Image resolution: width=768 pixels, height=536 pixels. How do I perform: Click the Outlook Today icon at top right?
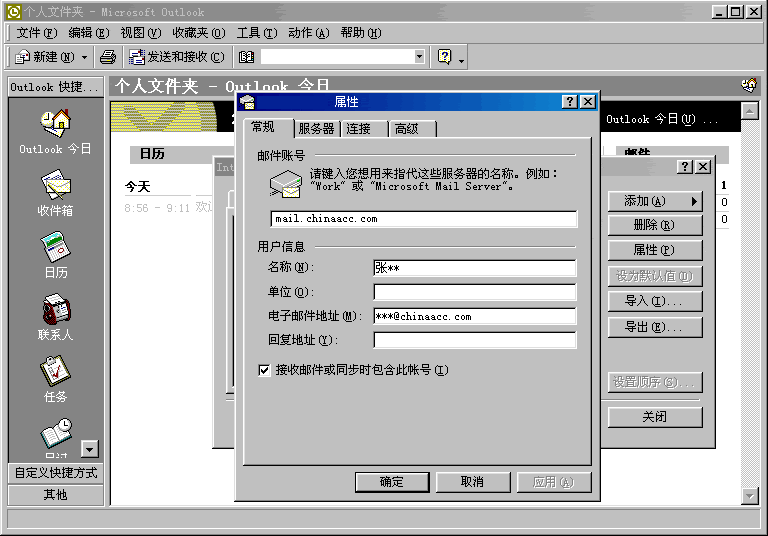[x=748, y=85]
